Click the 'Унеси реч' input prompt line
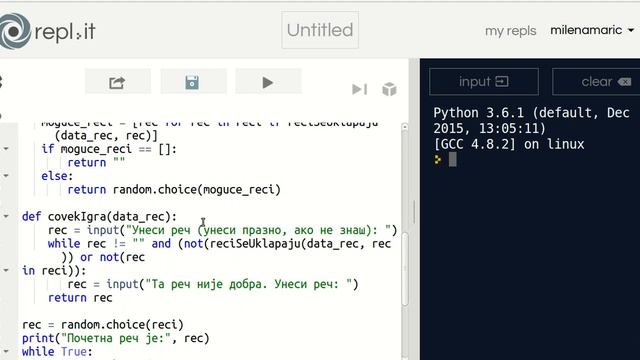 pyautogui.click(x=222, y=230)
